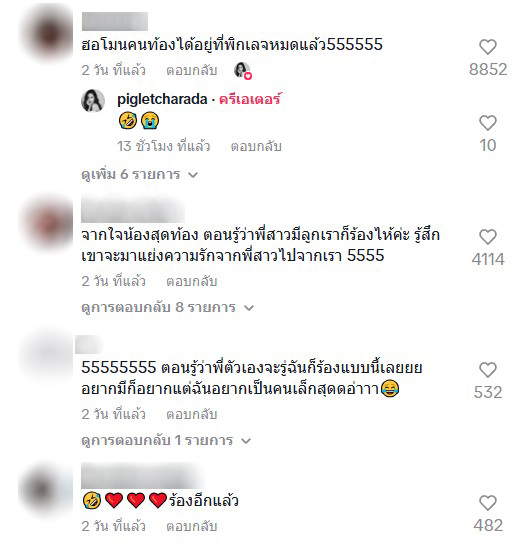This screenshot has width=530, height=546.
Task: Expand ดูการตอบกลับ 8 รายการ replies
Action: [x=167, y=307]
